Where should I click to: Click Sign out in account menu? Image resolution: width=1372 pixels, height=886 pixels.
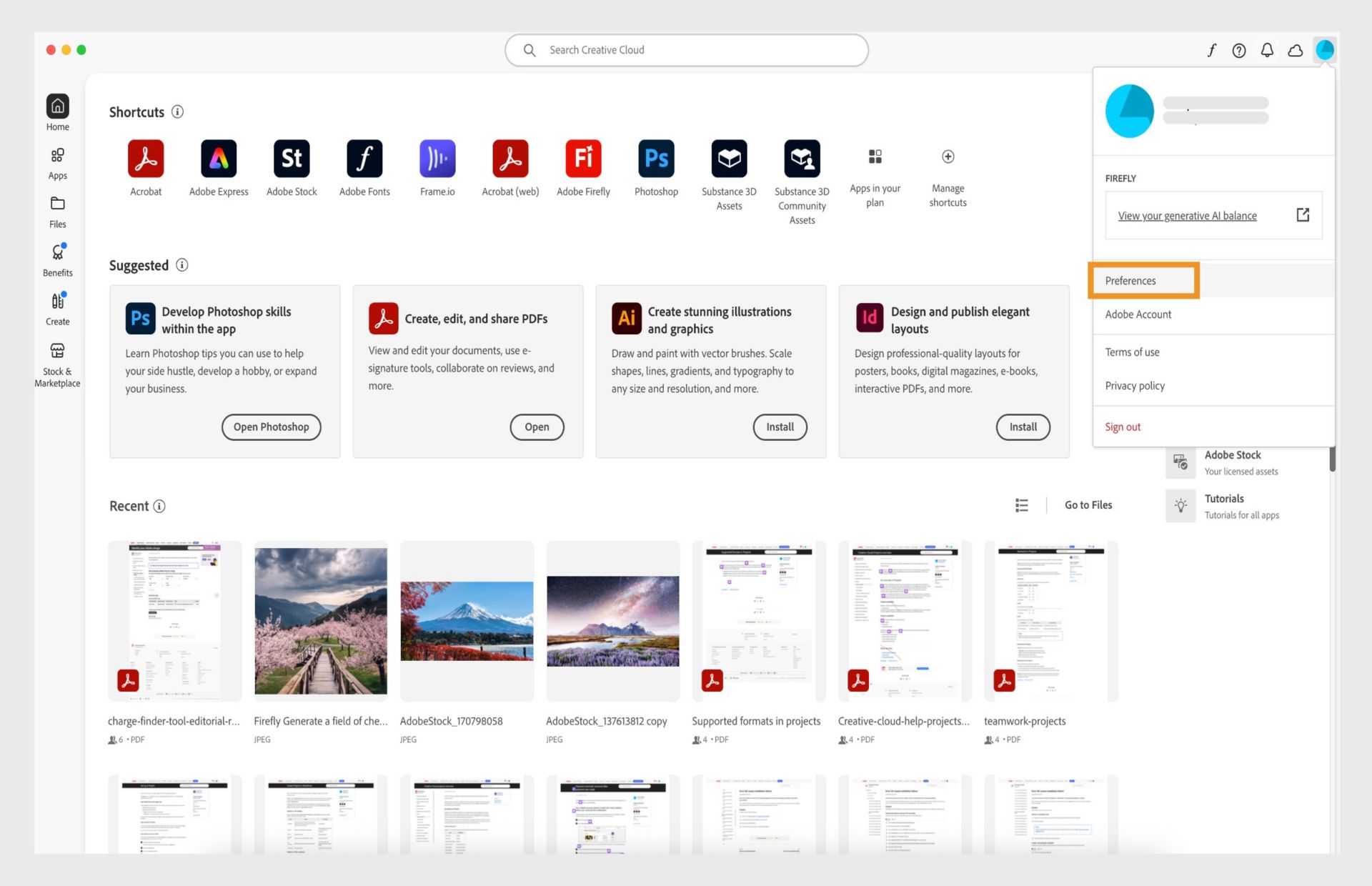click(x=1123, y=427)
